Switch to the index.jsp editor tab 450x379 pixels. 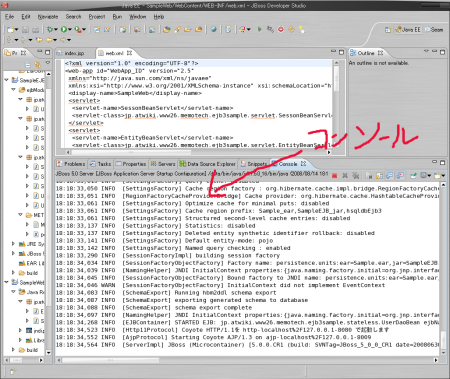71,53
